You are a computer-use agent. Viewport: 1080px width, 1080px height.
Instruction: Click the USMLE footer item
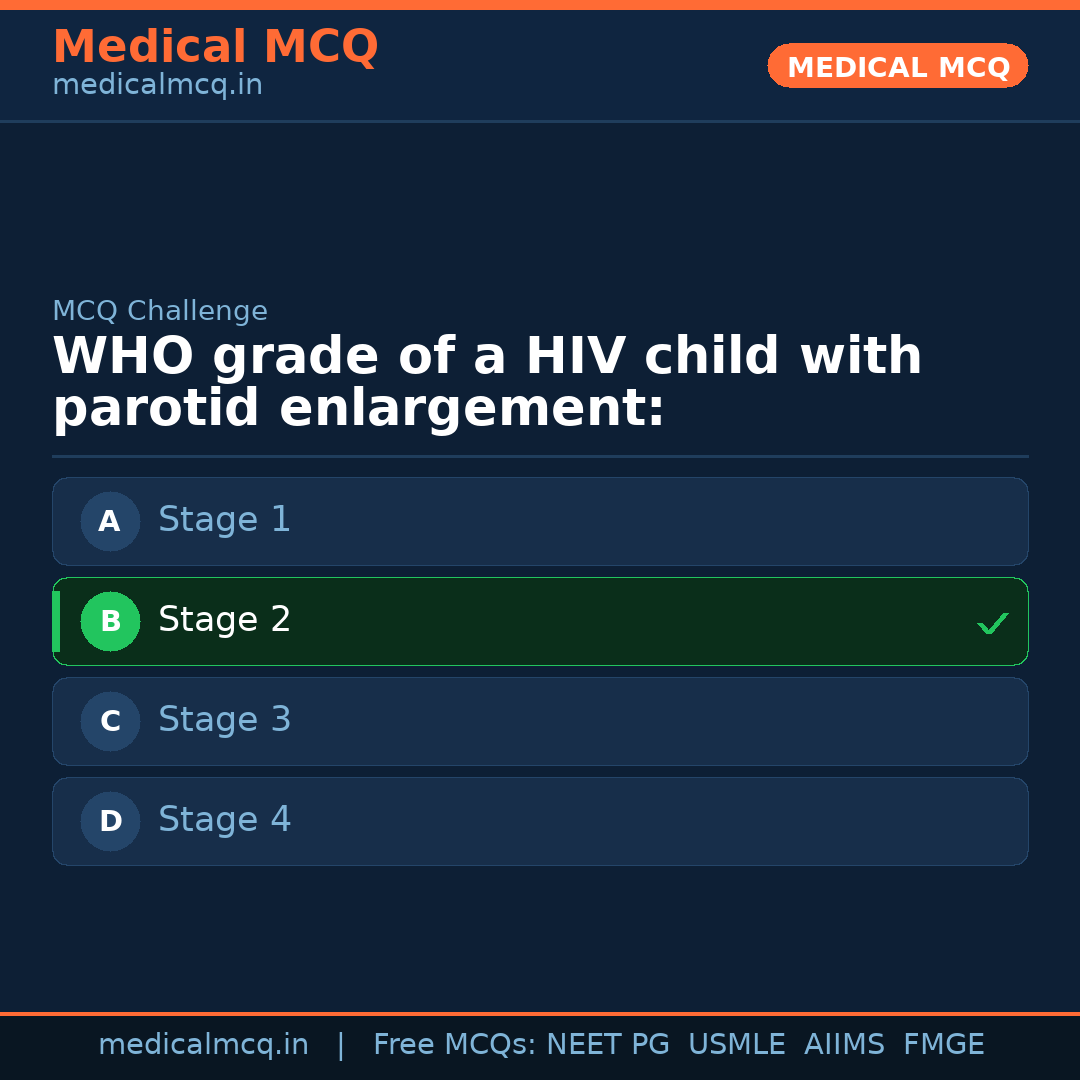[x=737, y=1043]
